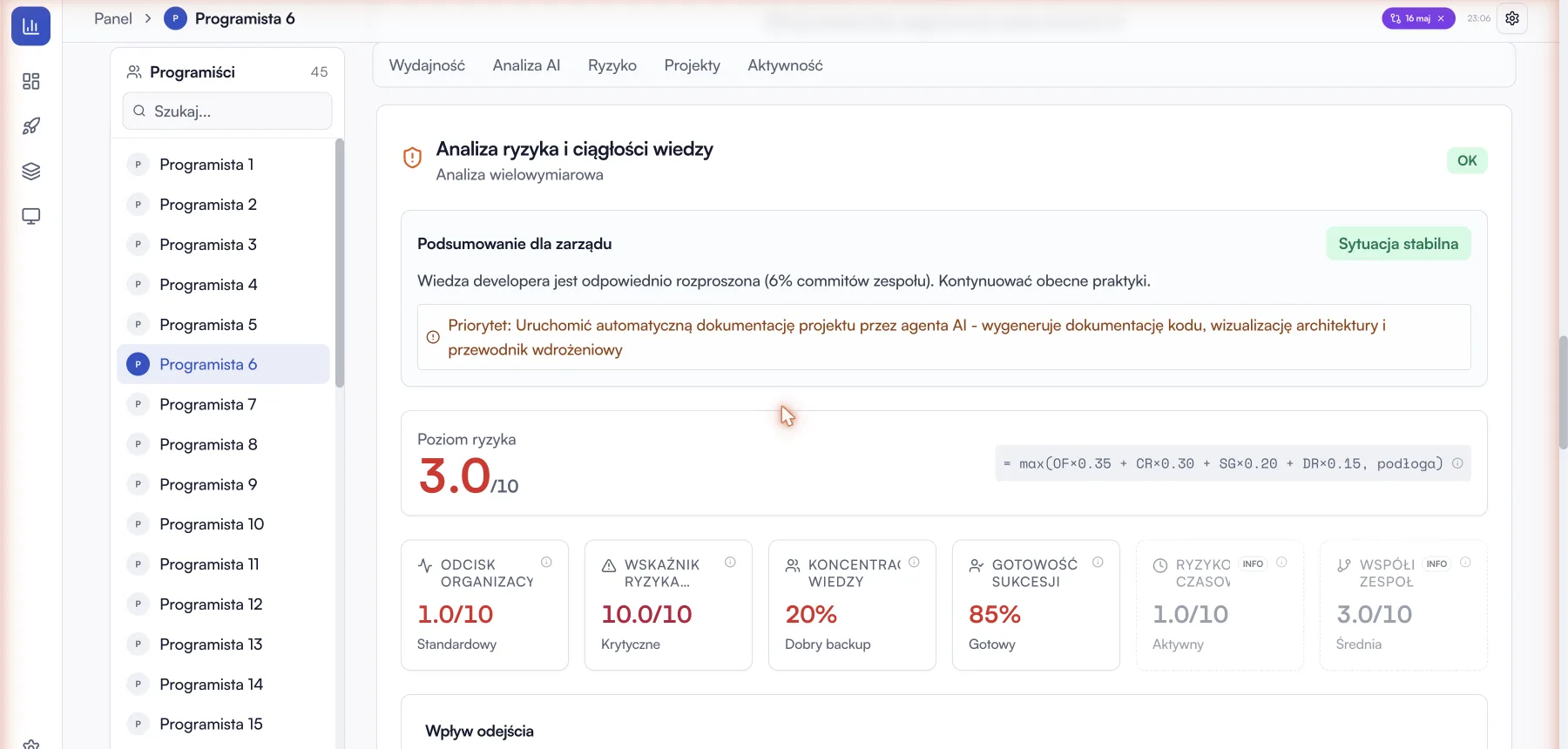Click the 85% Gotowy value
Image resolution: width=1568 pixels, height=749 pixels.
pyautogui.click(x=995, y=615)
